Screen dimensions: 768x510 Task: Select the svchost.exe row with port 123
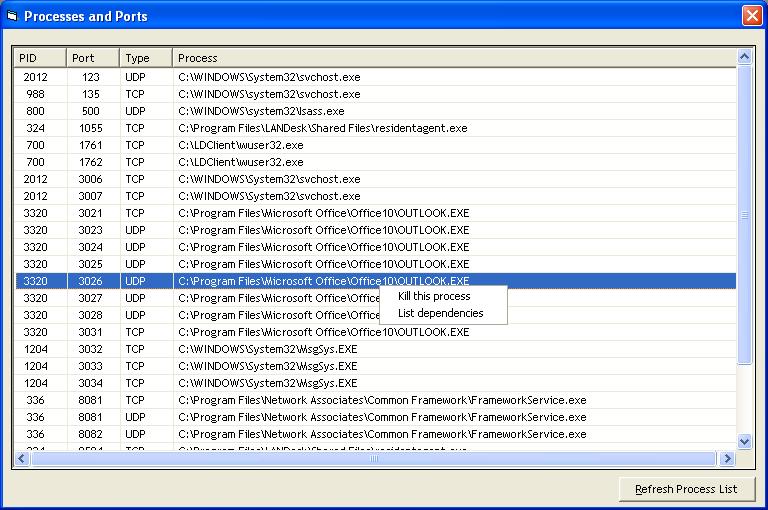(x=269, y=77)
